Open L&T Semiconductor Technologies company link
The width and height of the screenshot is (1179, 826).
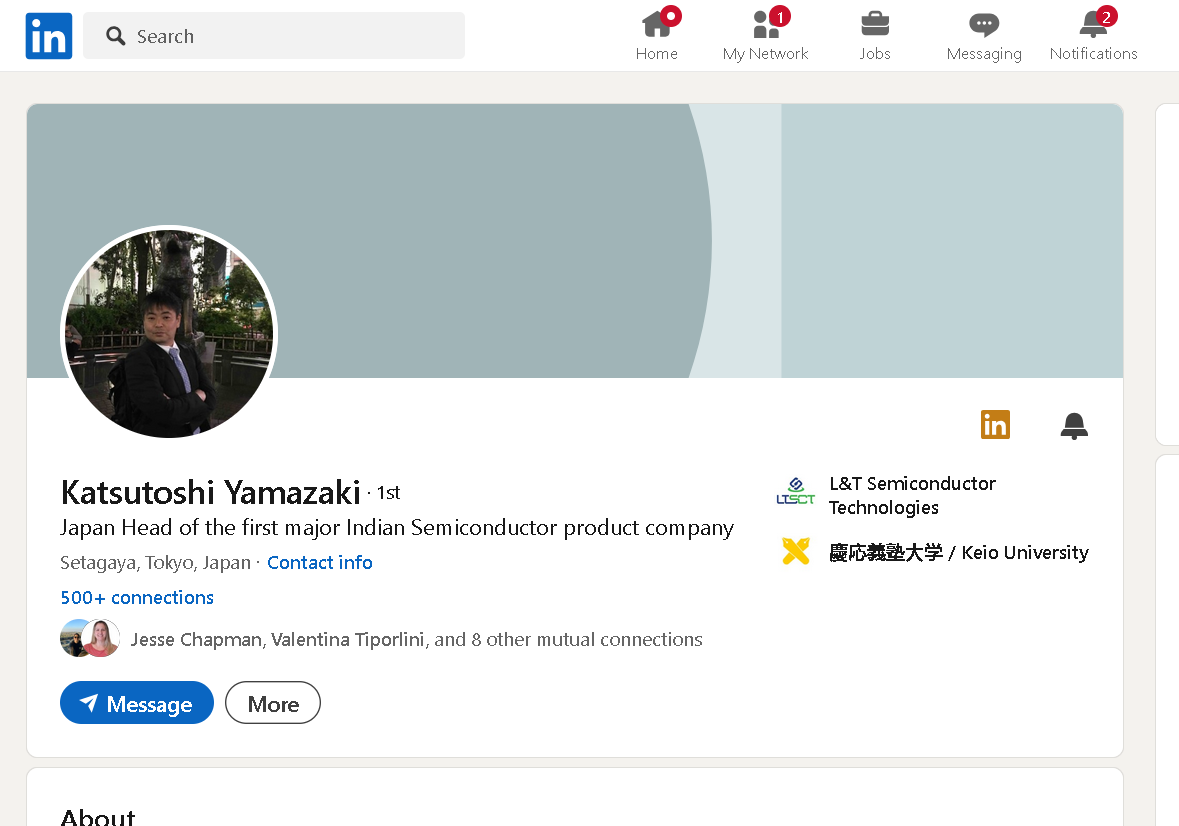(x=912, y=495)
